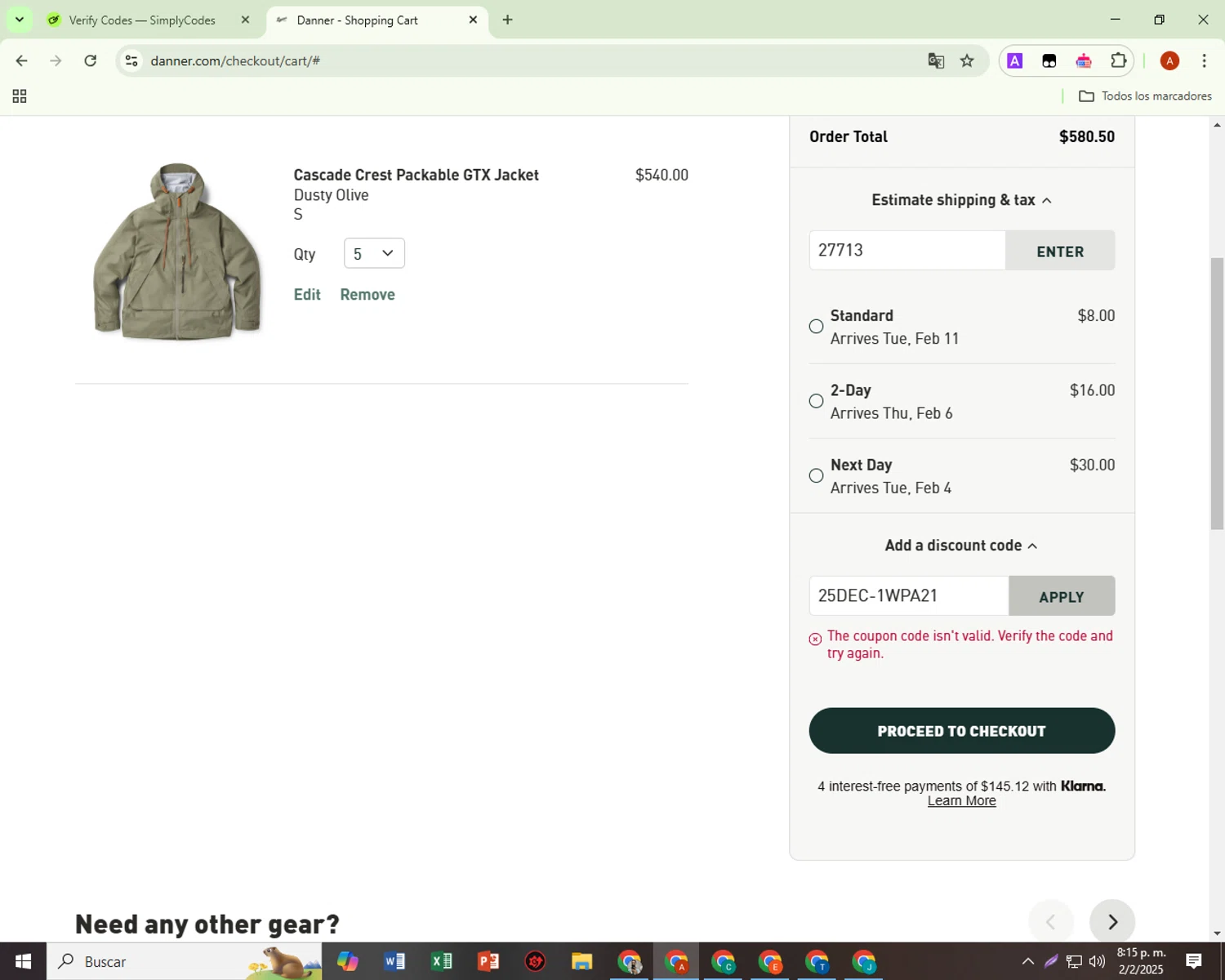Open the Chrome profile avatar
1225x980 pixels.
click(x=1169, y=60)
